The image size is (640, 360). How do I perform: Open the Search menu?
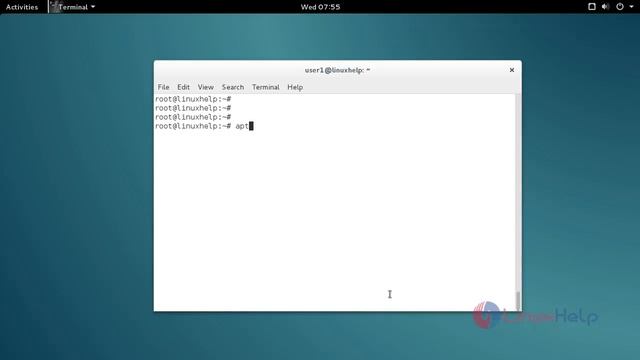[233, 87]
